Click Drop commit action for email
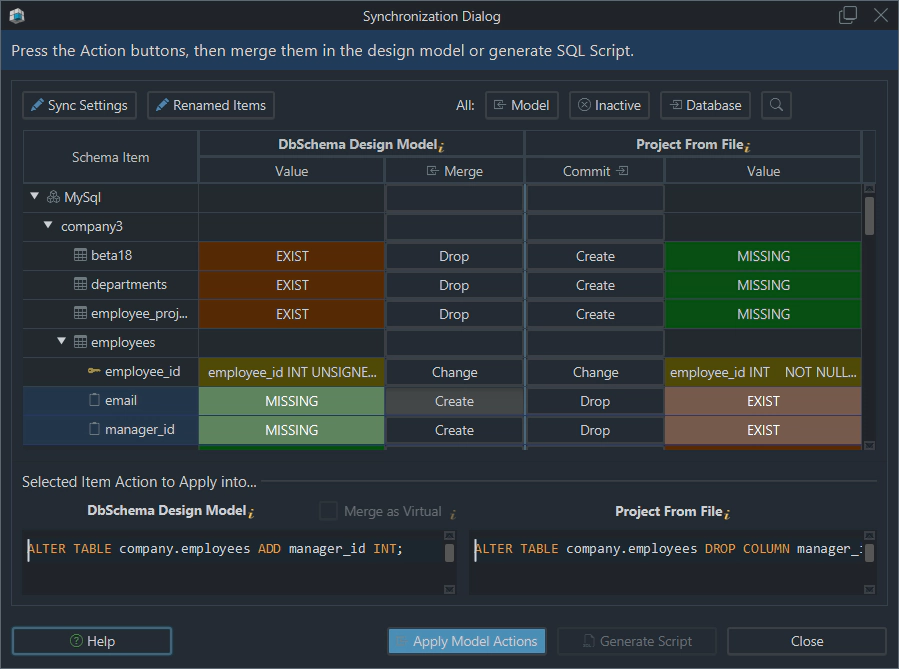Screen dimensions: 899x669 (595, 401)
